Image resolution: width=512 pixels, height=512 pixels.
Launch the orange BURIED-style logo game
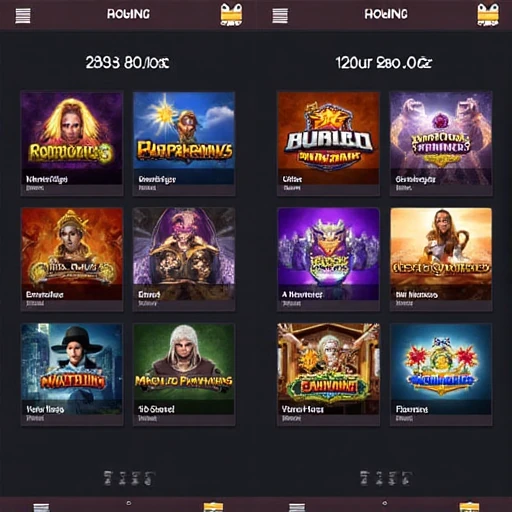pyautogui.click(x=328, y=143)
